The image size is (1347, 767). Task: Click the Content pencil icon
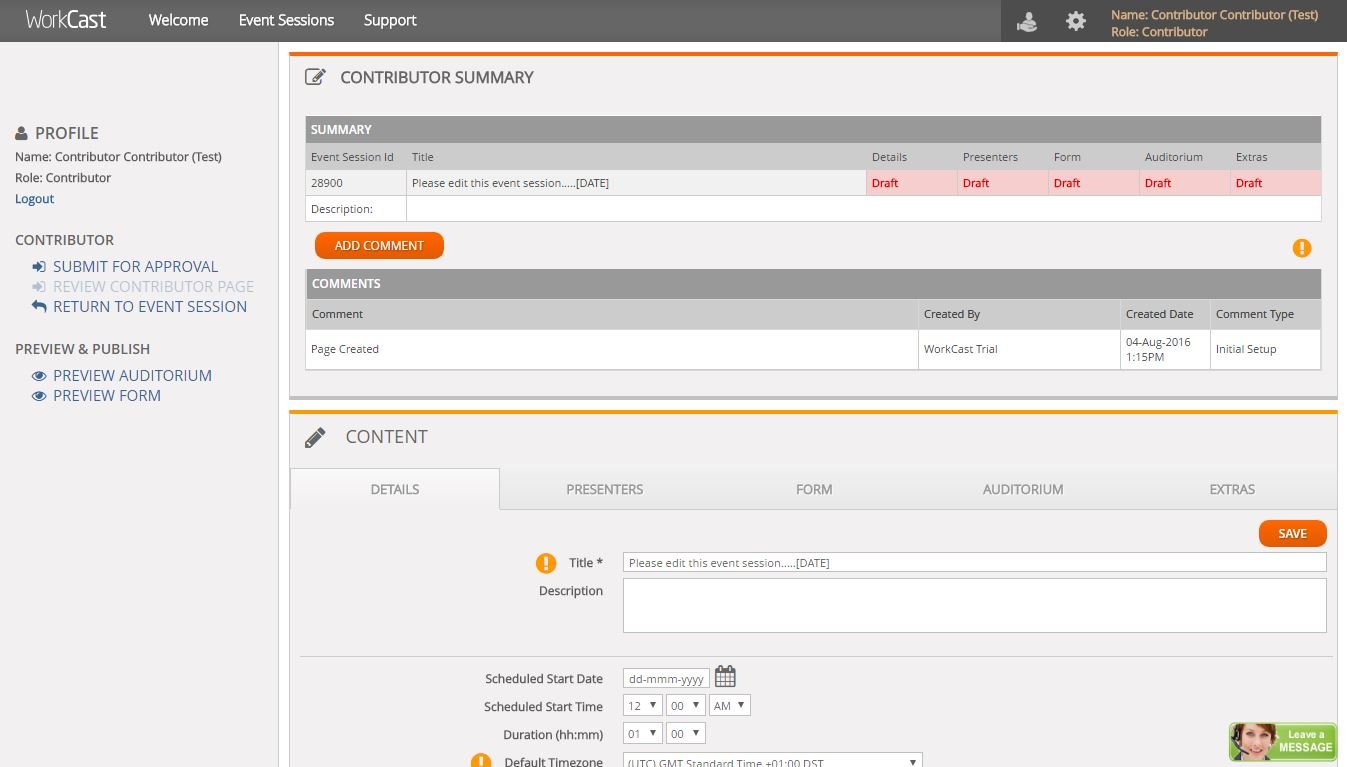click(x=315, y=437)
